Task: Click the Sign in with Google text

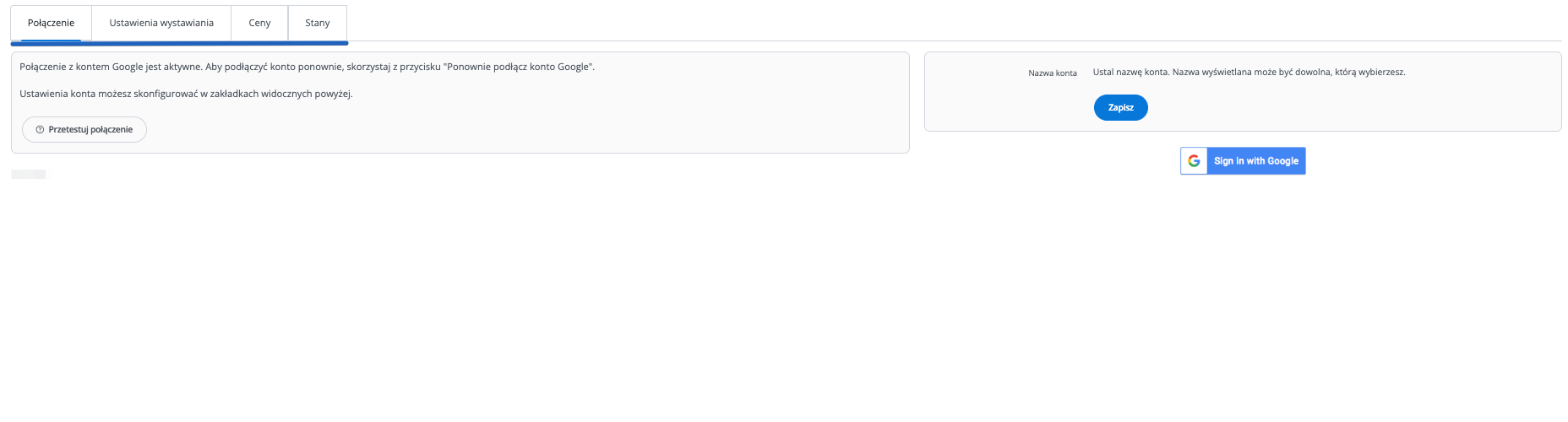Action: 1255,161
